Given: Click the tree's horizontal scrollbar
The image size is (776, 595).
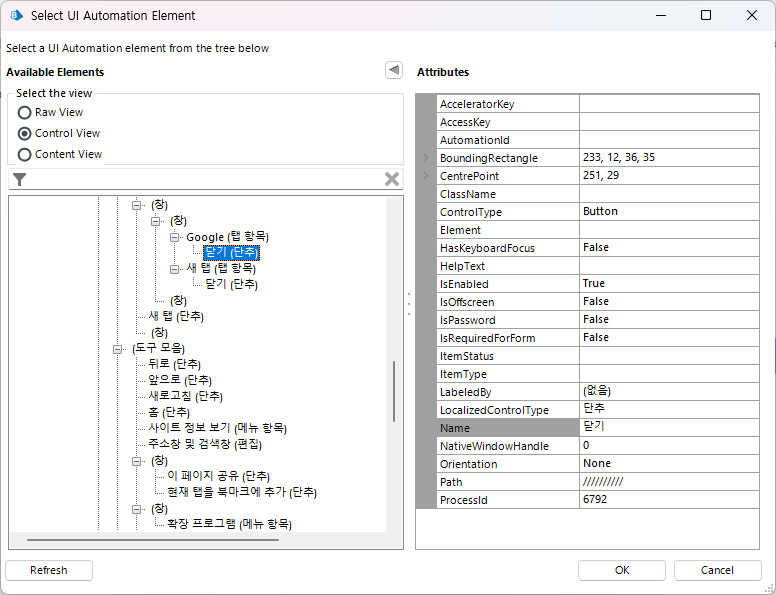Looking at the screenshot, I should pyautogui.click(x=150, y=541).
